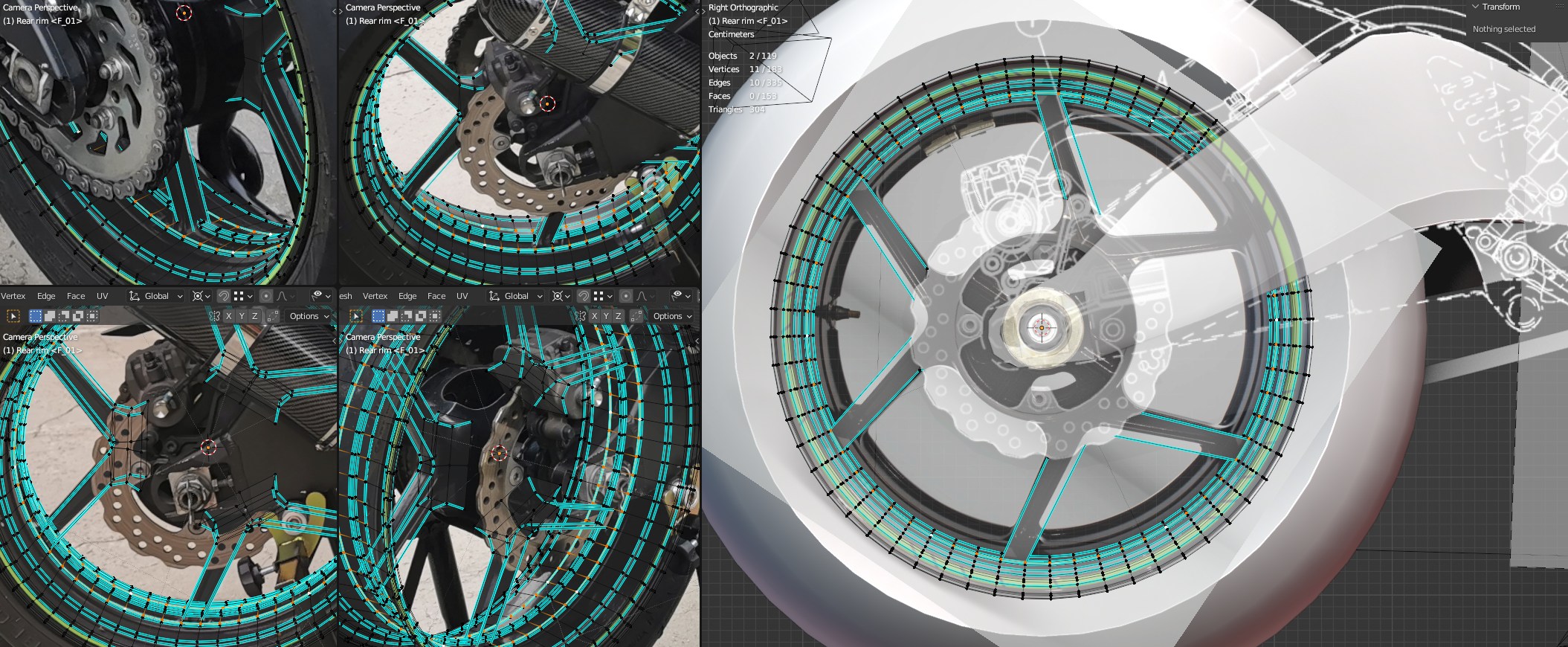
Task: Enable Y mirror in middle viewport header
Action: 607,316
